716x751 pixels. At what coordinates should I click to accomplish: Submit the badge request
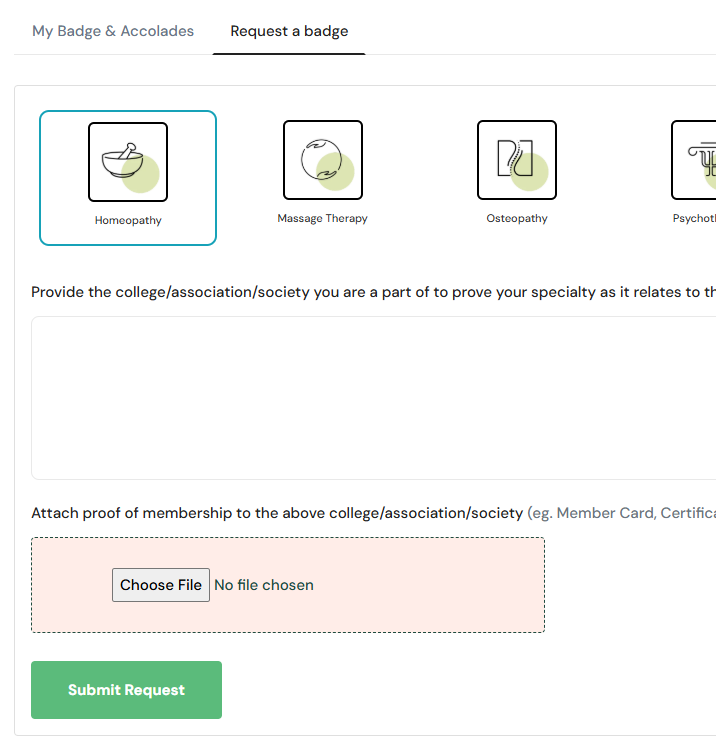[126, 690]
